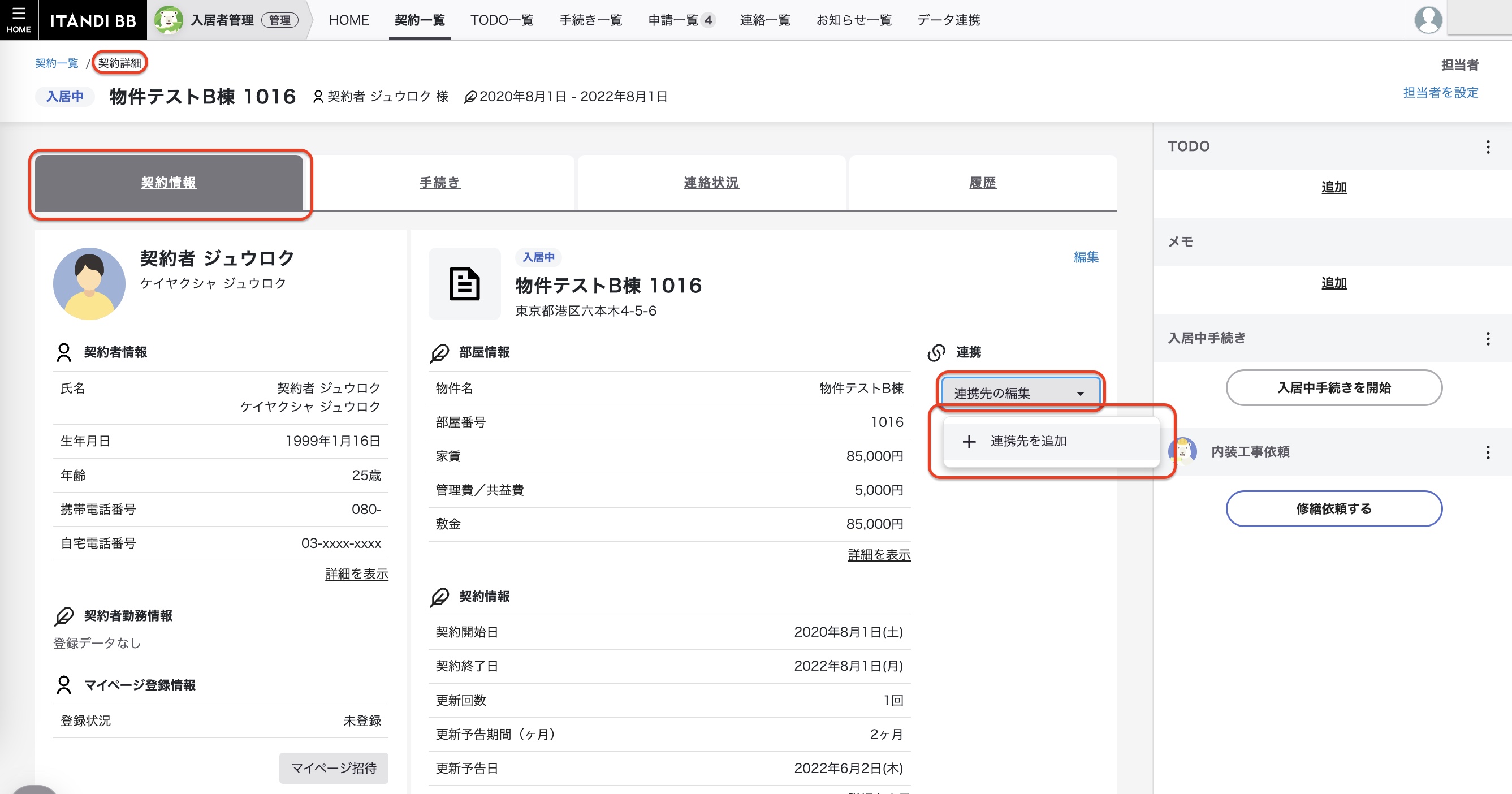Click the 契約終了日 value 2022年8月1日(月)
1512x794 pixels.
click(x=848, y=666)
